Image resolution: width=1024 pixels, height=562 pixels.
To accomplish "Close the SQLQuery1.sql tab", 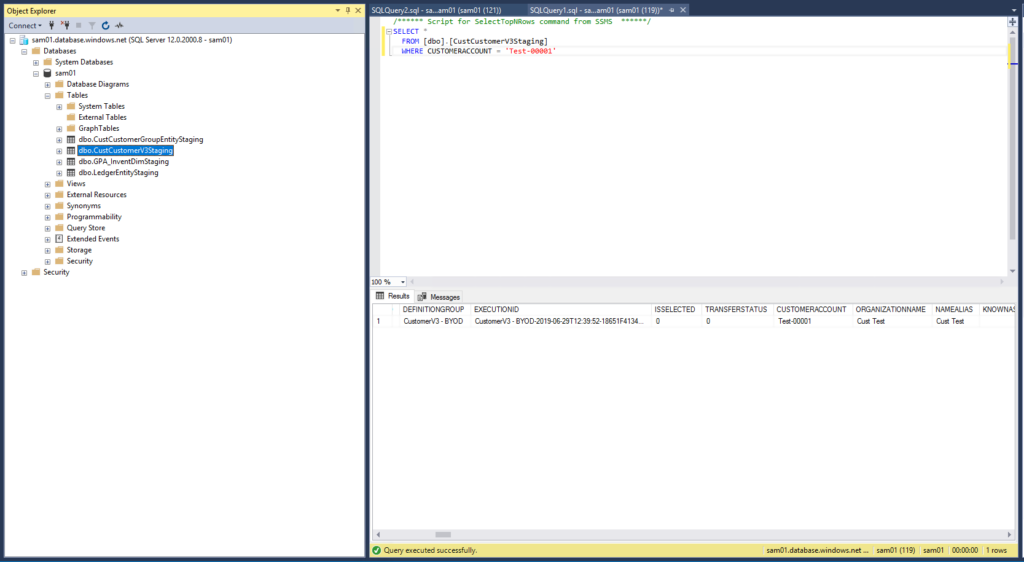I will [683, 10].
